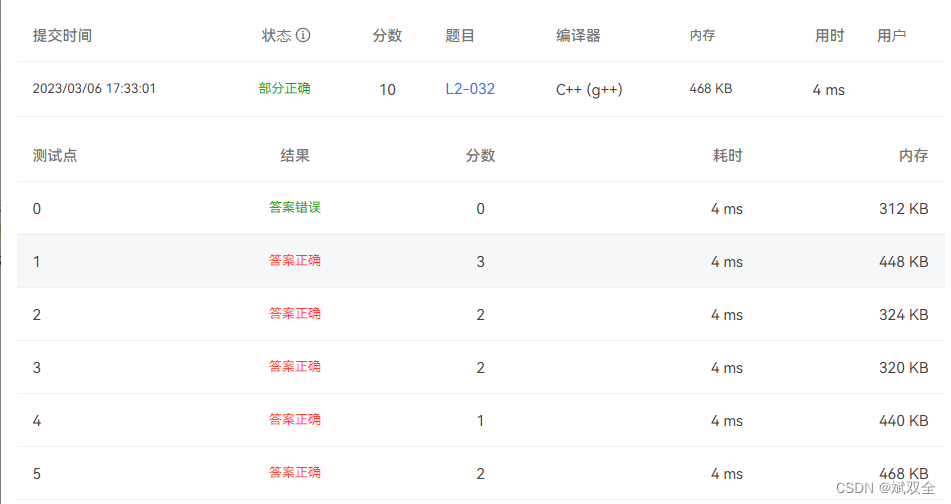Click the score 1 in test 4 row
This screenshot has height=504, width=951.
point(480,421)
